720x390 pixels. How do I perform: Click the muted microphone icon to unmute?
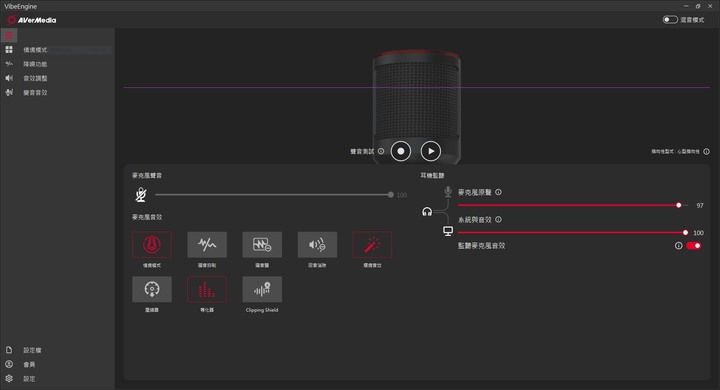point(141,195)
